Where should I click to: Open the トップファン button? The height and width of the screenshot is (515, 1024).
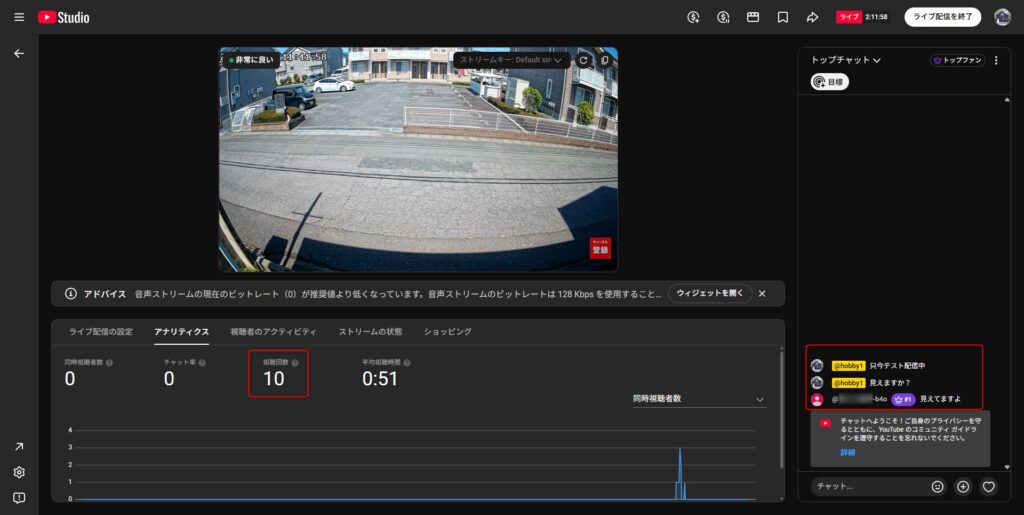point(958,60)
